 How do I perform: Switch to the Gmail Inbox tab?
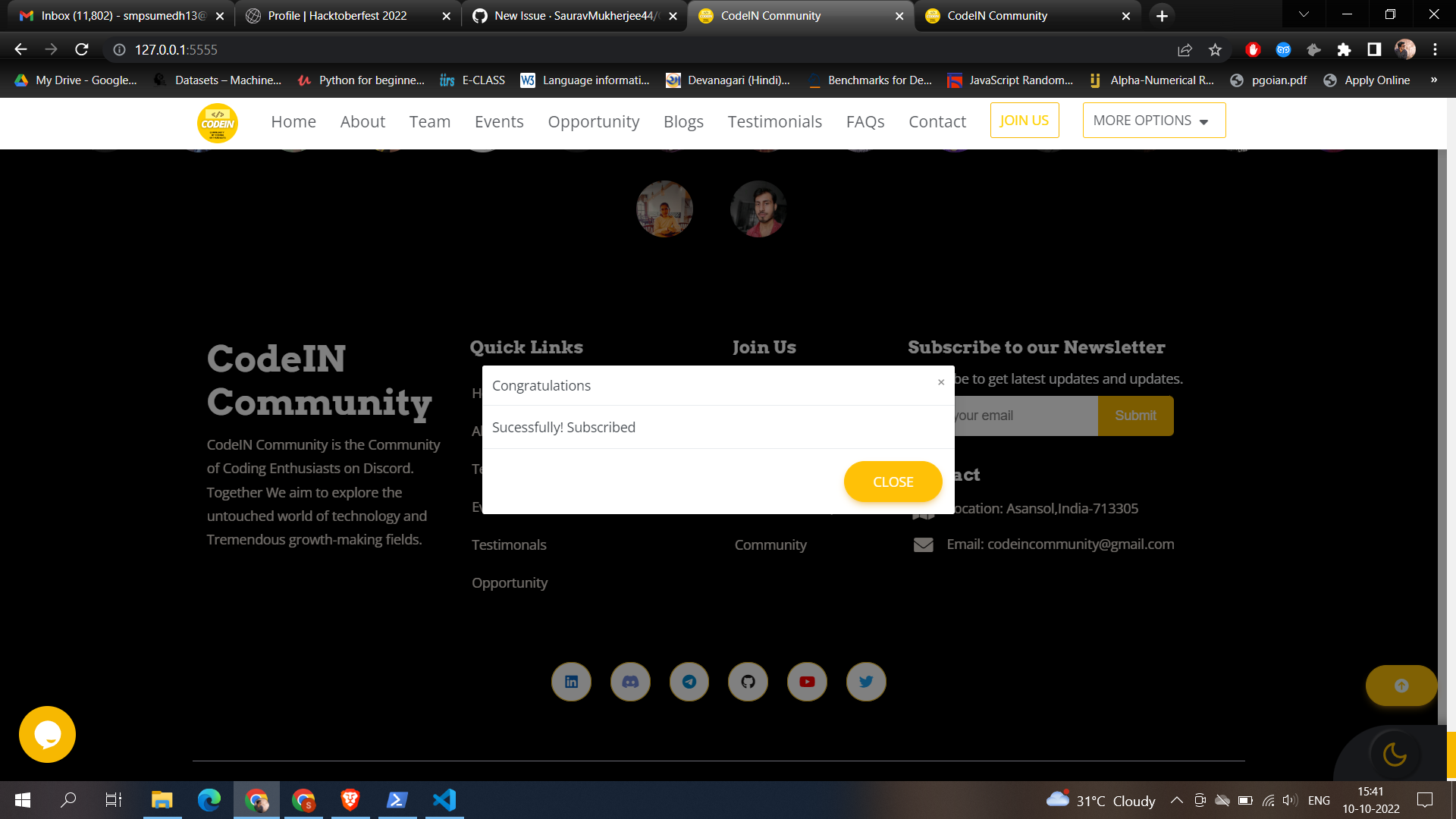pos(121,15)
